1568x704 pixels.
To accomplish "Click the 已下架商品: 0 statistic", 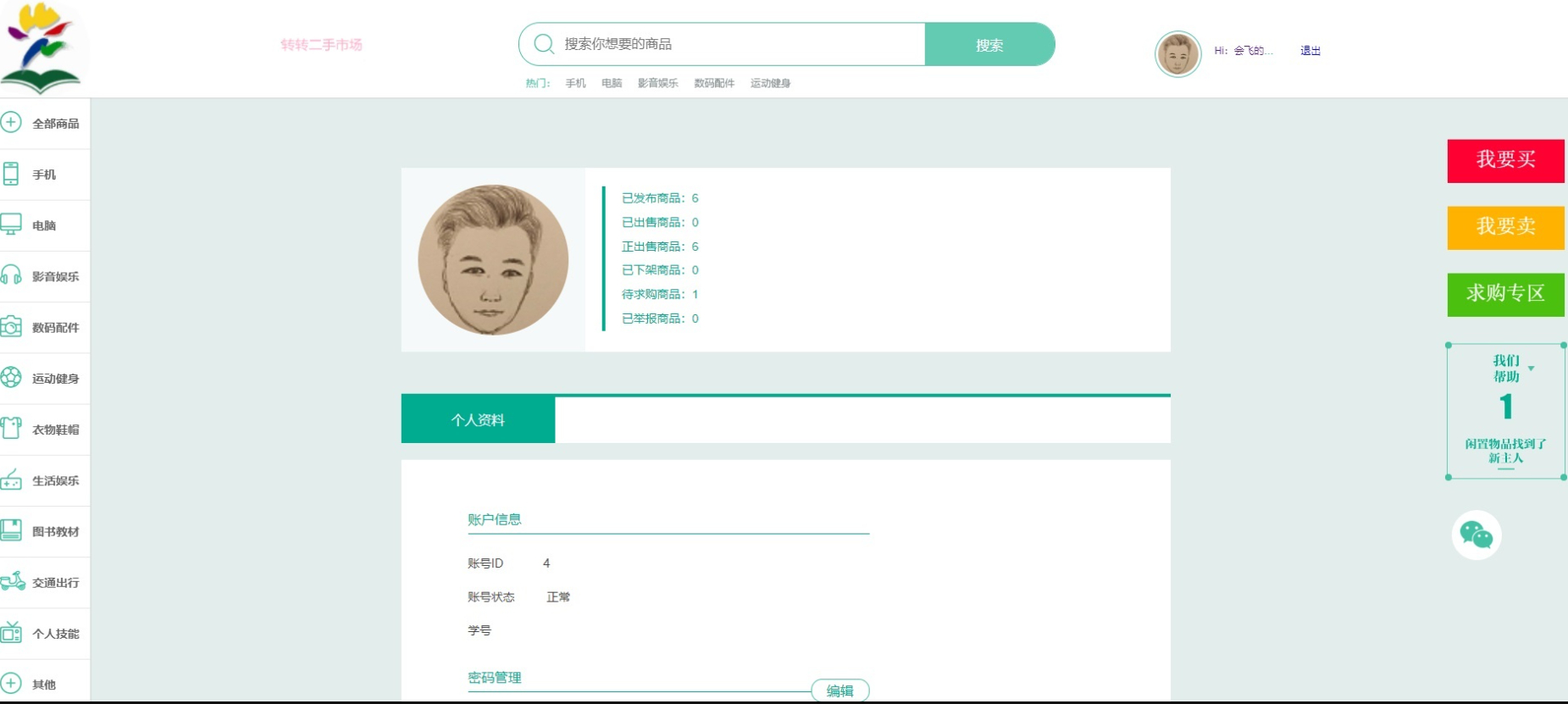I will [660, 270].
